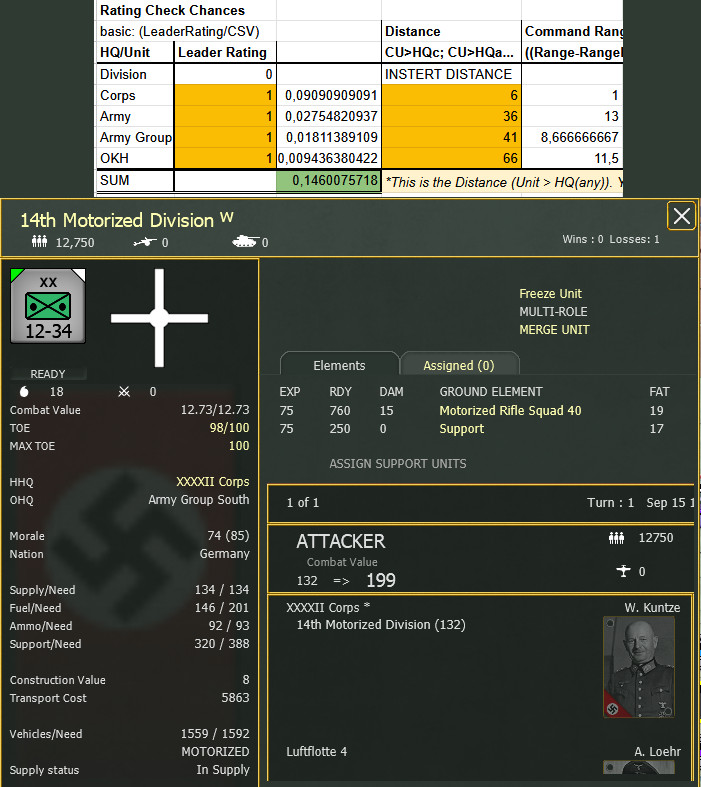This screenshot has width=701, height=787.
Task: Click Support/Need value 320 / 388
Action: (222, 644)
